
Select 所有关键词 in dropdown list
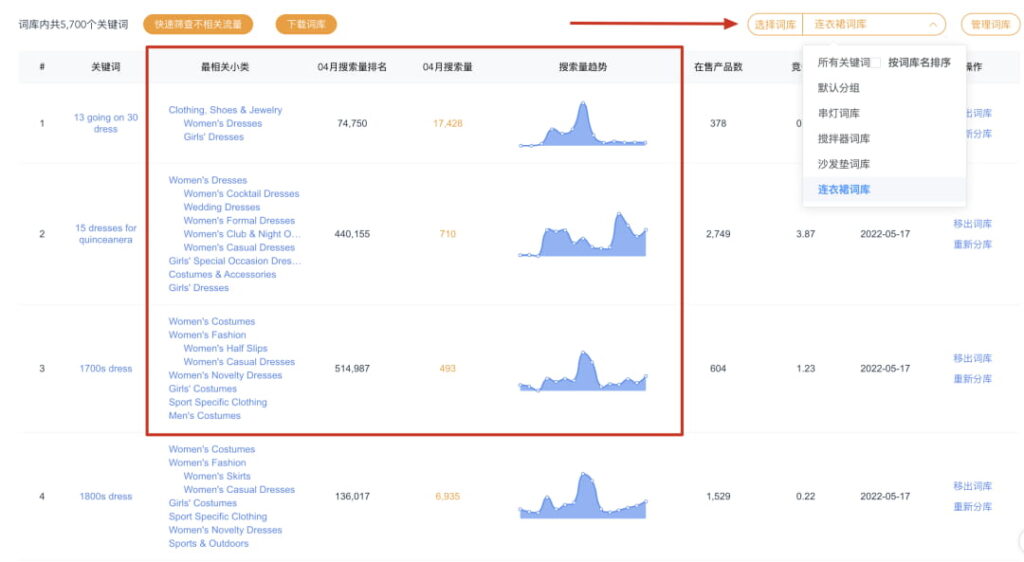tap(843, 63)
